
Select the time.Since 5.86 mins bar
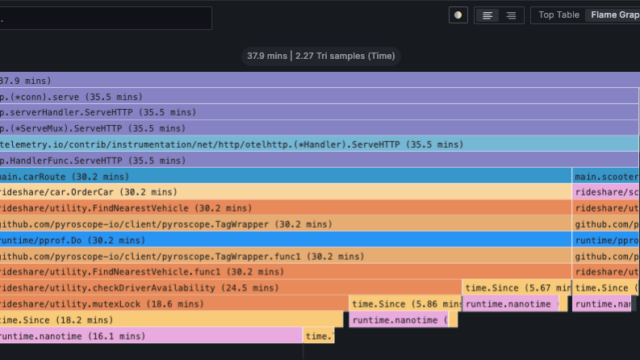click(x=406, y=304)
